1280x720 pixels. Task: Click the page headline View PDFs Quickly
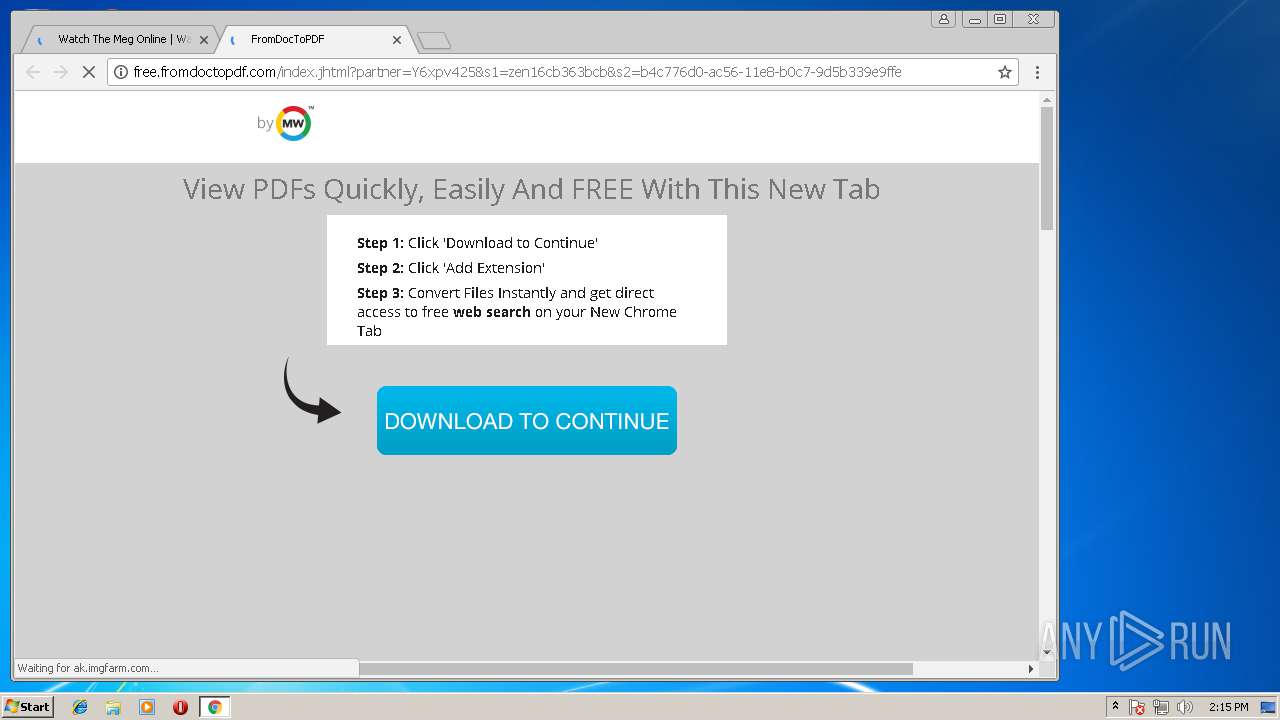(x=531, y=189)
